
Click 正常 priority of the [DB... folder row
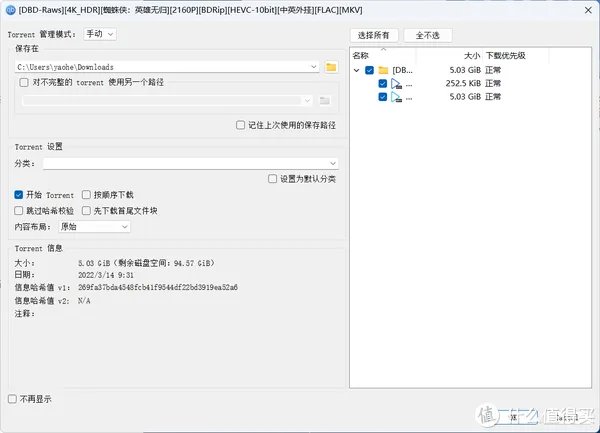pyautogui.click(x=493, y=70)
